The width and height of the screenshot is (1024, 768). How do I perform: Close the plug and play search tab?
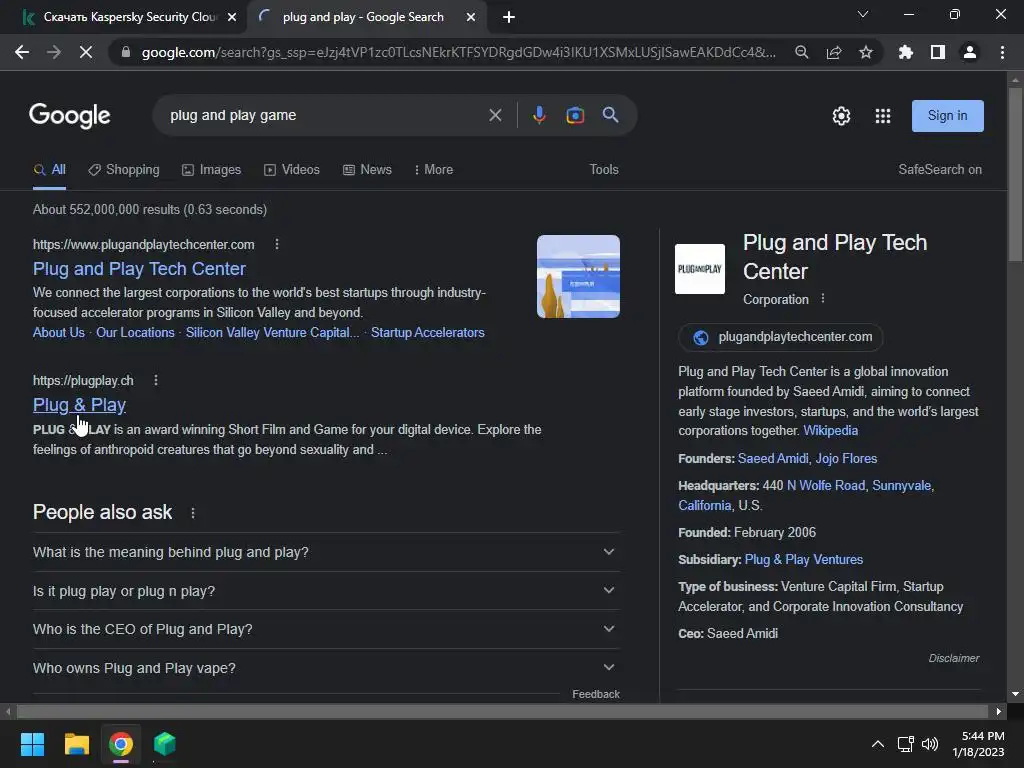coord(471,17)
